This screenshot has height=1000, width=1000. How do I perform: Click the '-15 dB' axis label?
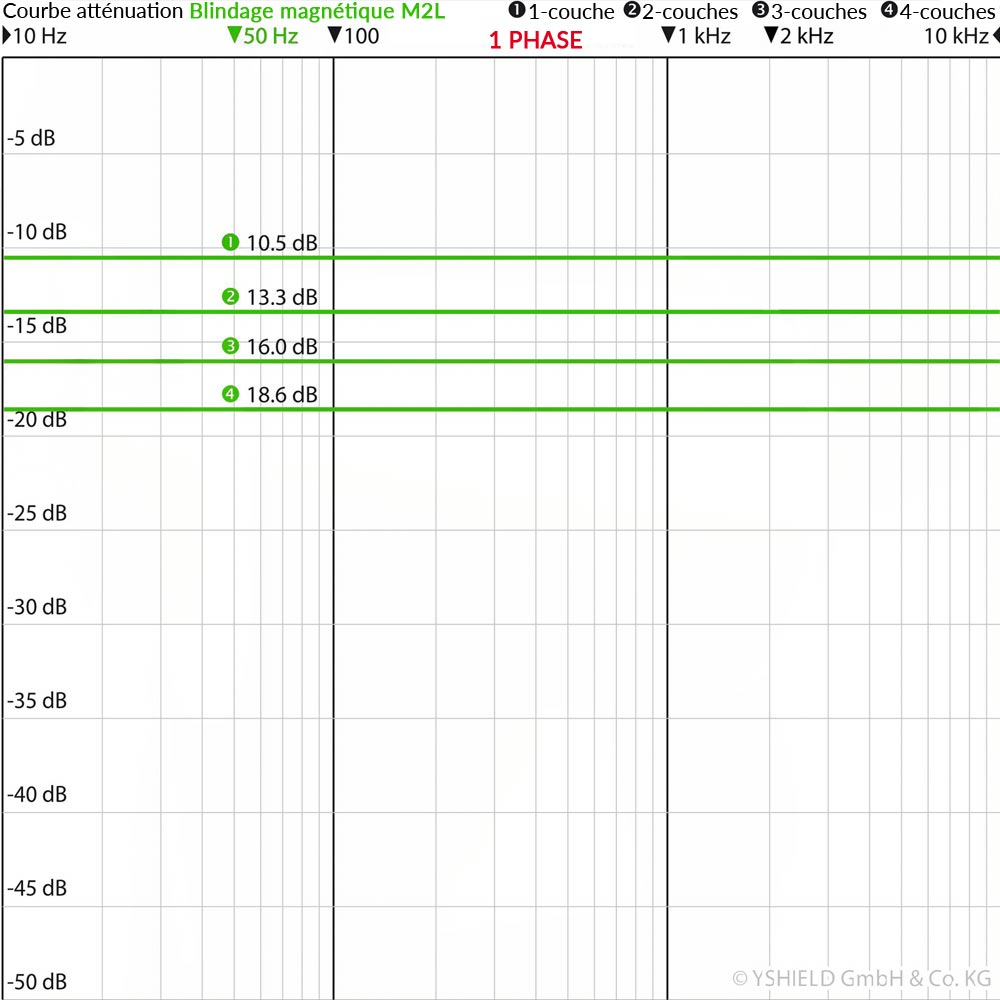pos(37,326)
